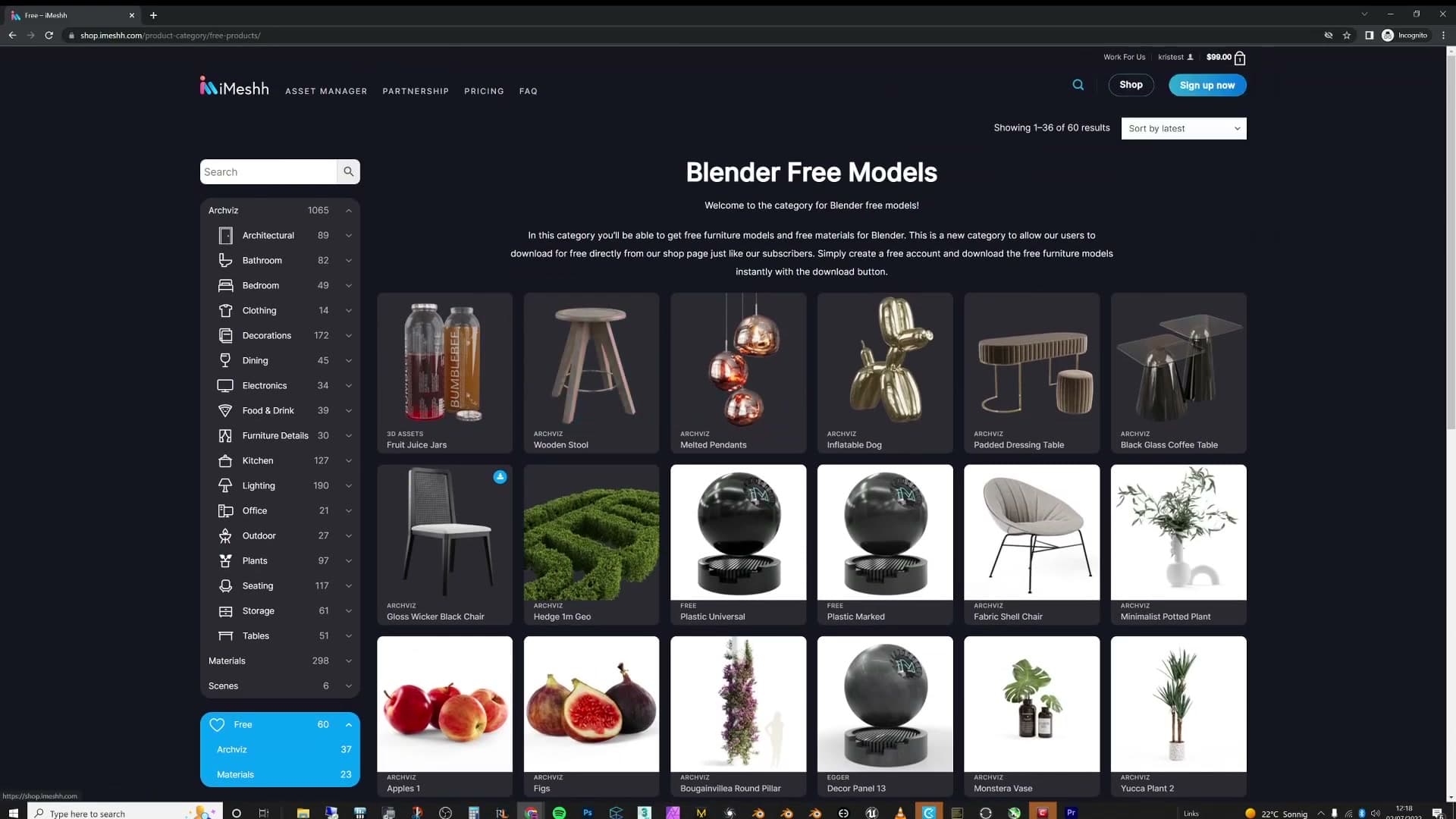Viewport: 1456px width, 819px height.
Task: Click the Lighting lamp icon
Action: point(225,485)
